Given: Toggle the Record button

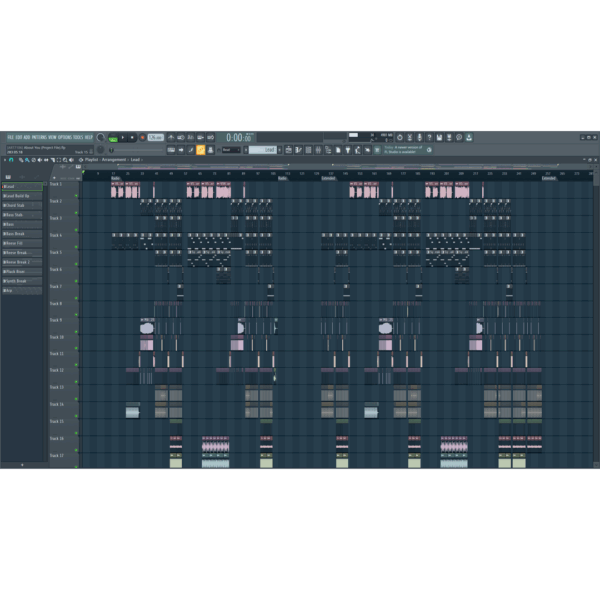Looking at the screenshot, I should [x=142, y=138].
